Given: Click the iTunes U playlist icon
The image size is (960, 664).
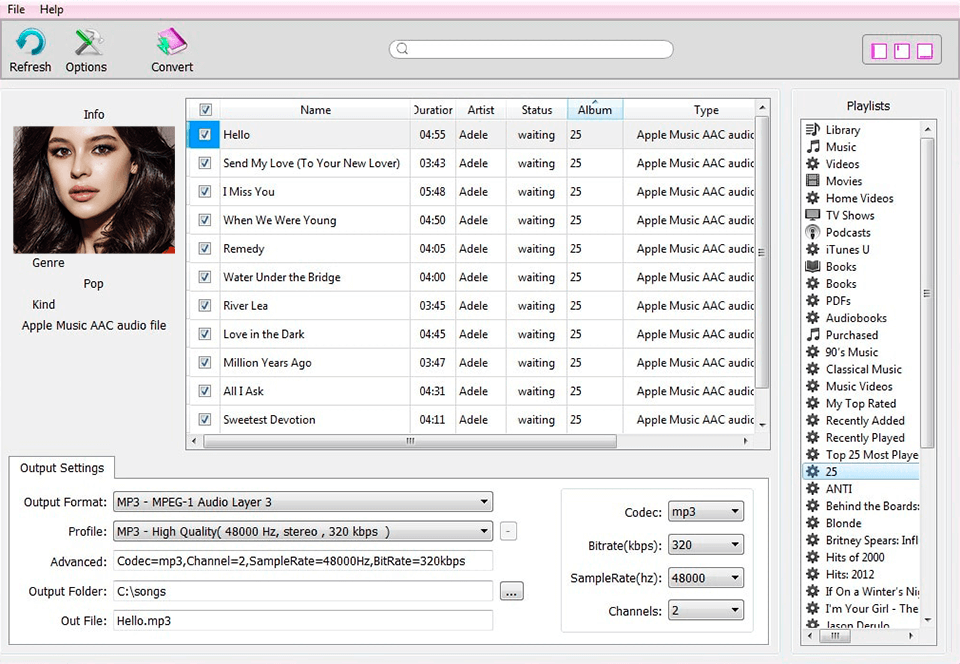Looking at the screenshot, I should click(x=814, y=249).
